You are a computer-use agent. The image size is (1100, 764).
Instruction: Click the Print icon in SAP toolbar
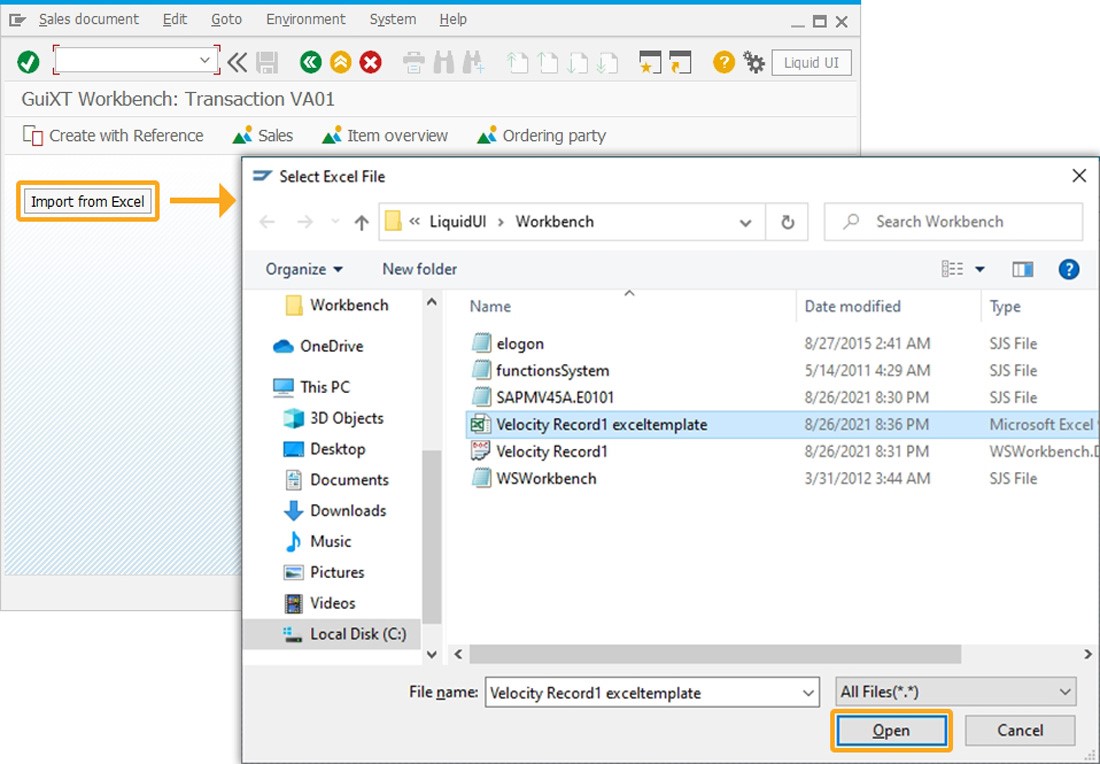[413, 62]
